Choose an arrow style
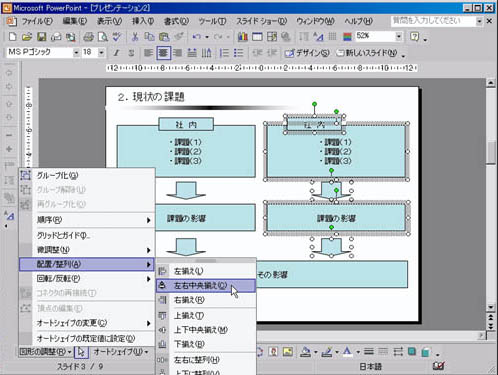Viewport: 498px width, 375px height. pos(398,352)
